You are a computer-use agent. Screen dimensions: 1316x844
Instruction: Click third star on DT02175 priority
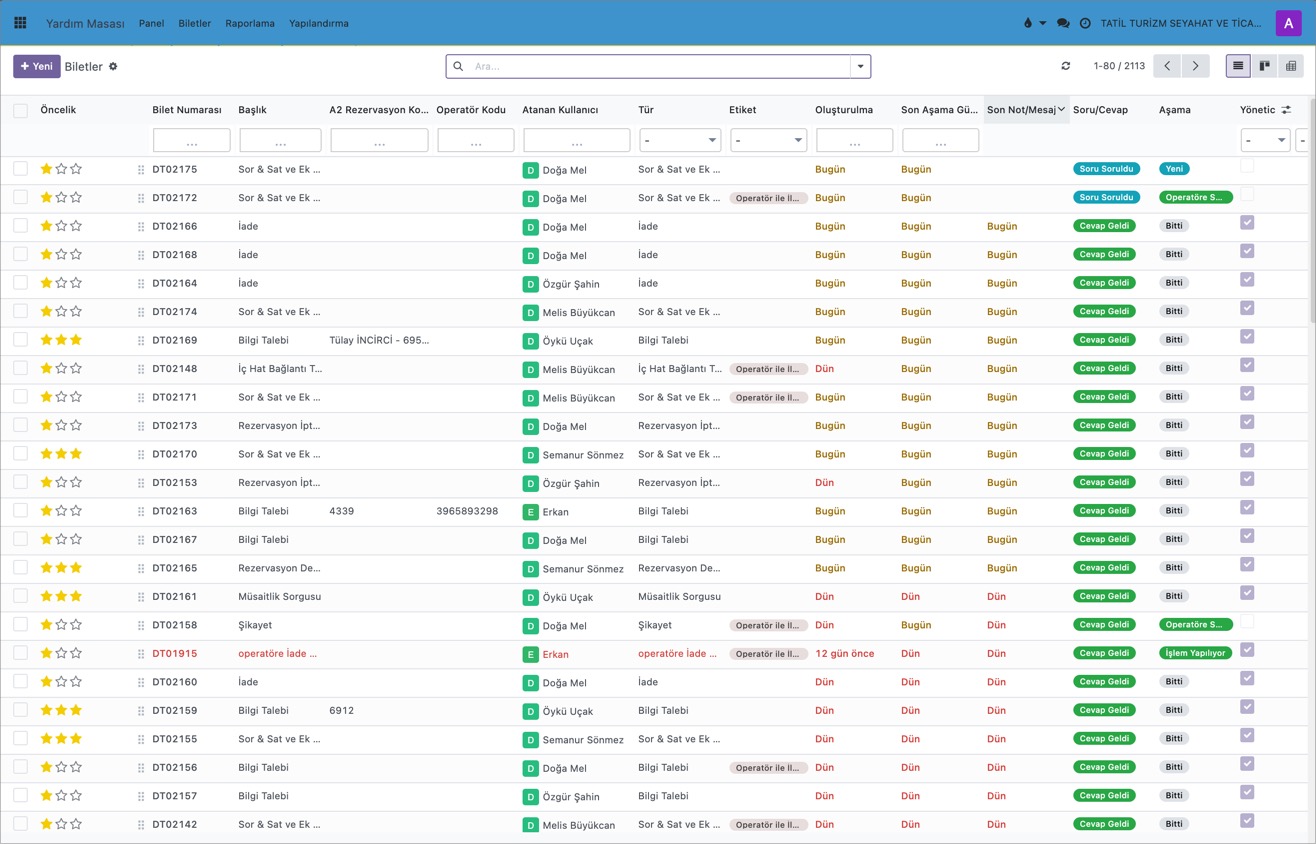76,169
